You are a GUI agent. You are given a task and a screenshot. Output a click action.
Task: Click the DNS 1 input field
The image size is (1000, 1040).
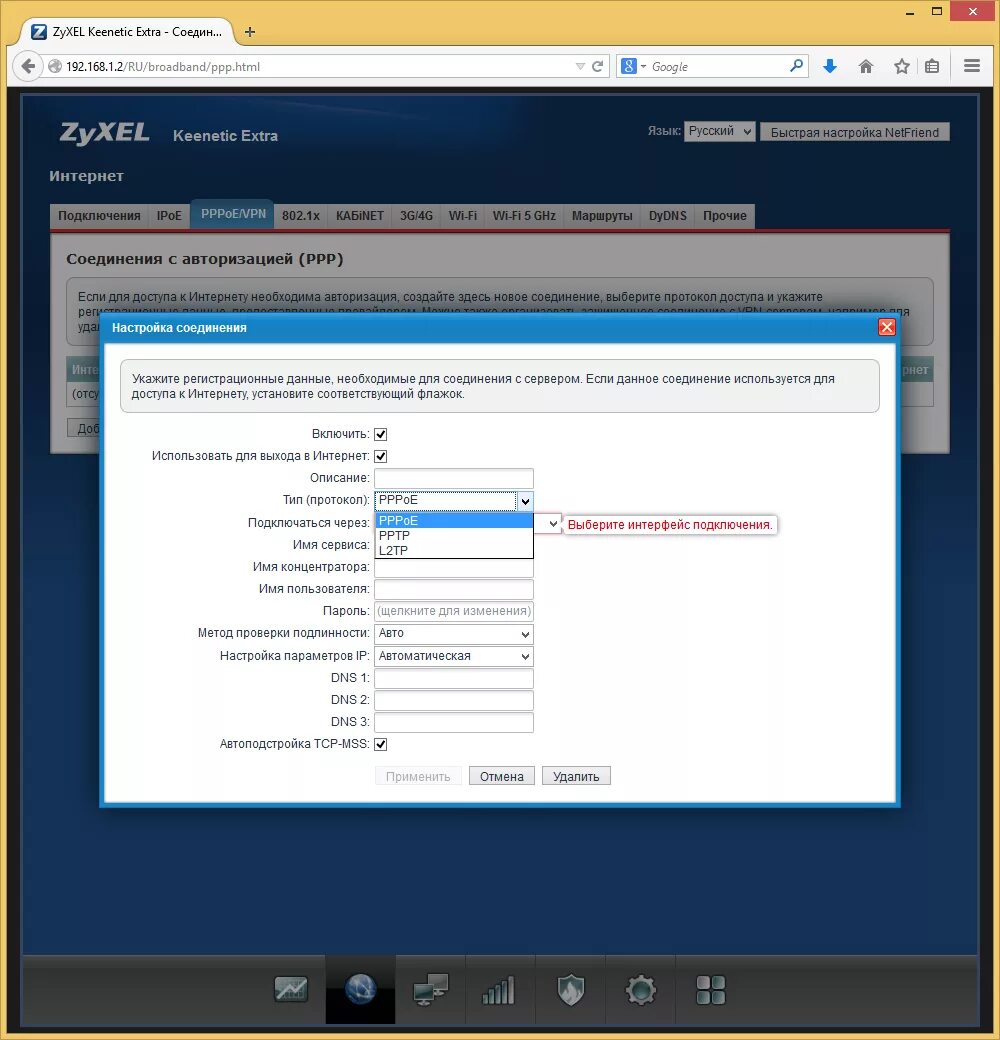point(454,678)
